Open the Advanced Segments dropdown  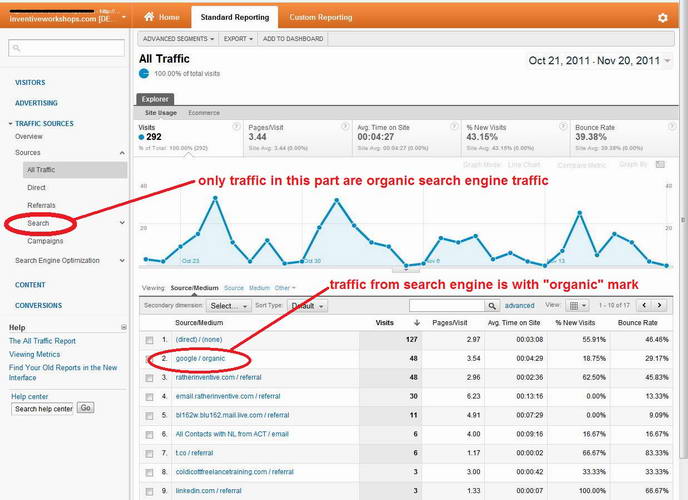(177, 39)
